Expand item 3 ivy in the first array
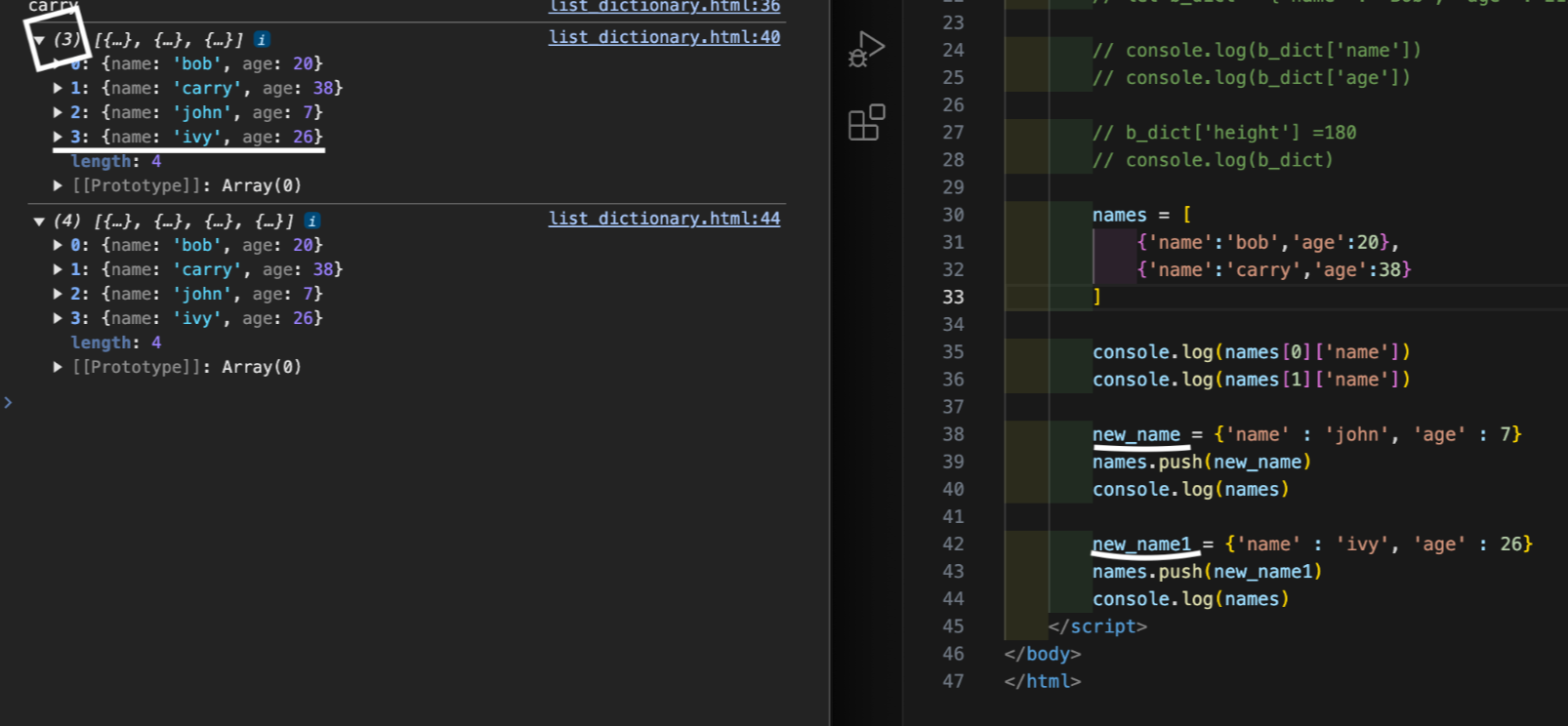The height and width of the screenshot is (726, 1568). 58,137
